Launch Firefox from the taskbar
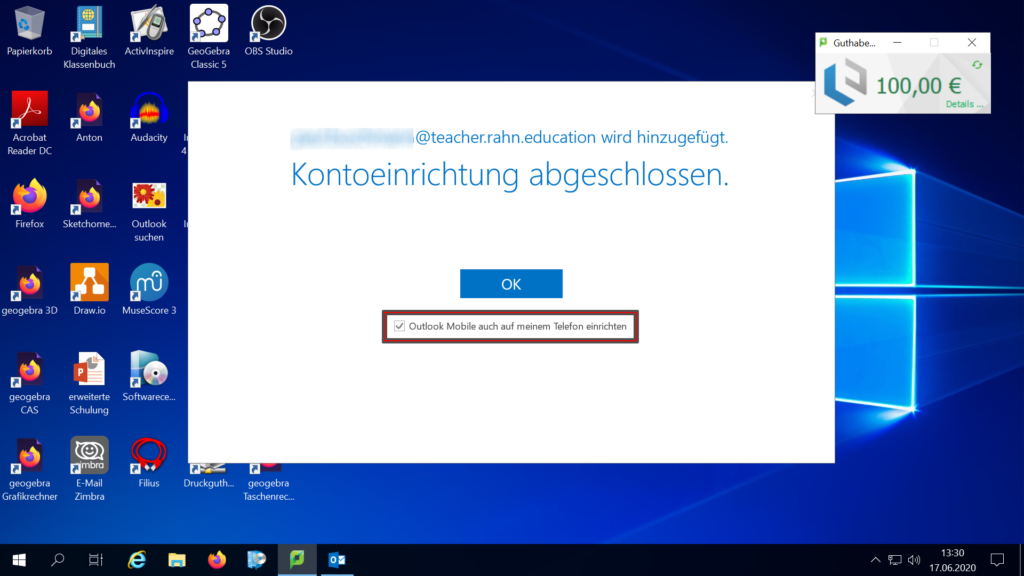This screenshot has width=1024, height=576. tap(217, 560)
